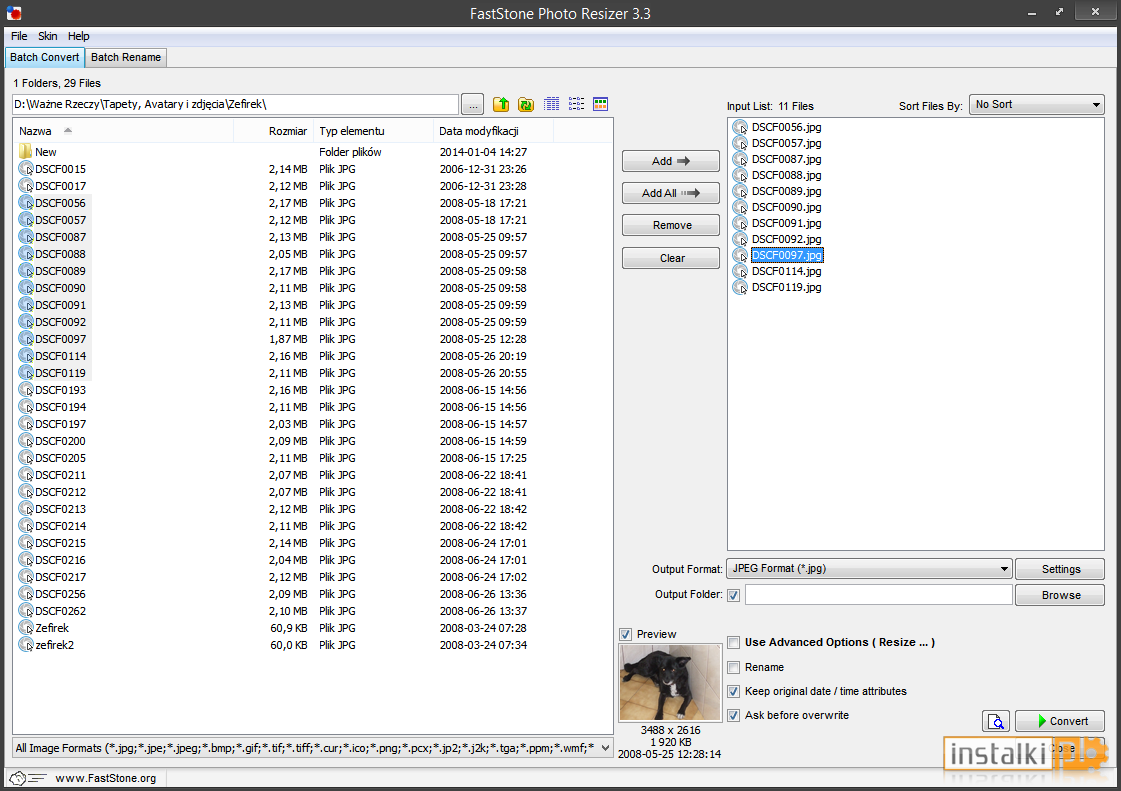Viewport: 1121px width, 791px height.
Task: Disable Keep original date / time attributes
Action: [x=734, y=692]
